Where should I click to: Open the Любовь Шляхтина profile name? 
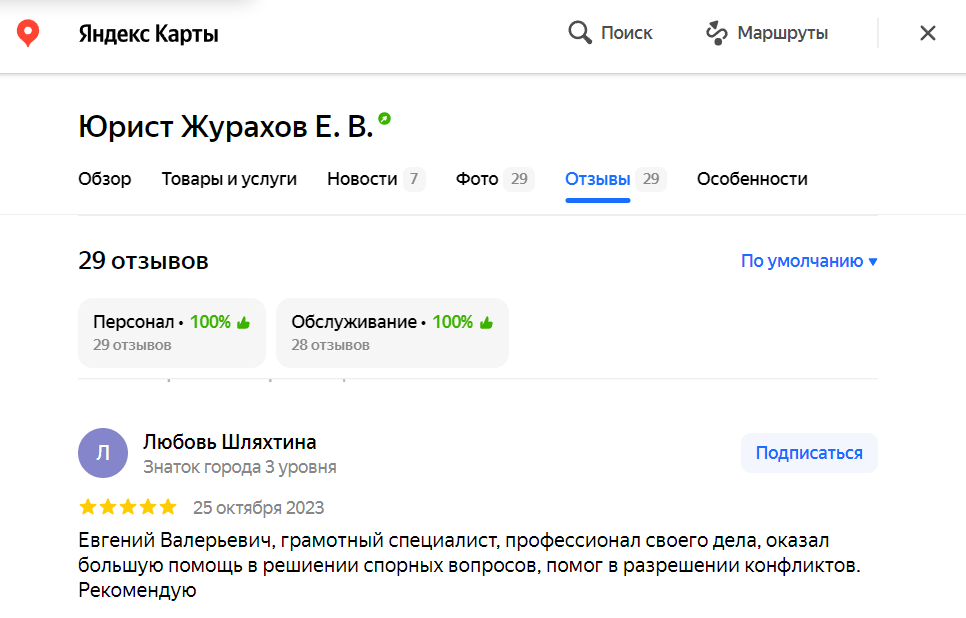click(230, 442)
